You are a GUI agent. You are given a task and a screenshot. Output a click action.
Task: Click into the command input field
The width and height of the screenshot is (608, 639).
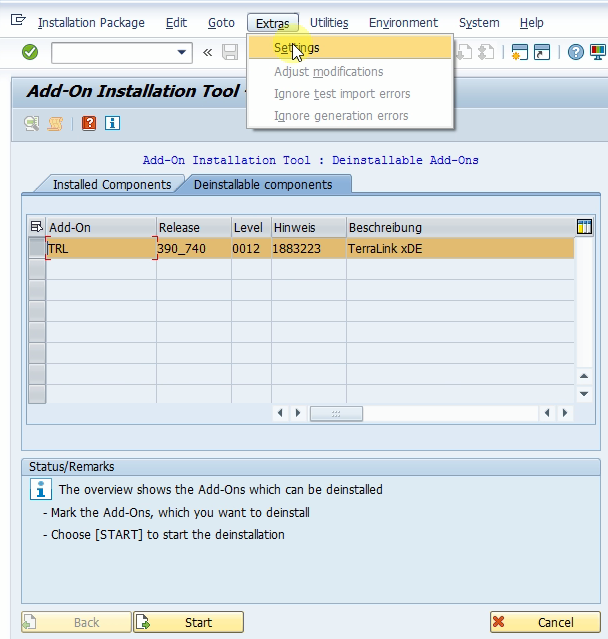coord(112,52)
